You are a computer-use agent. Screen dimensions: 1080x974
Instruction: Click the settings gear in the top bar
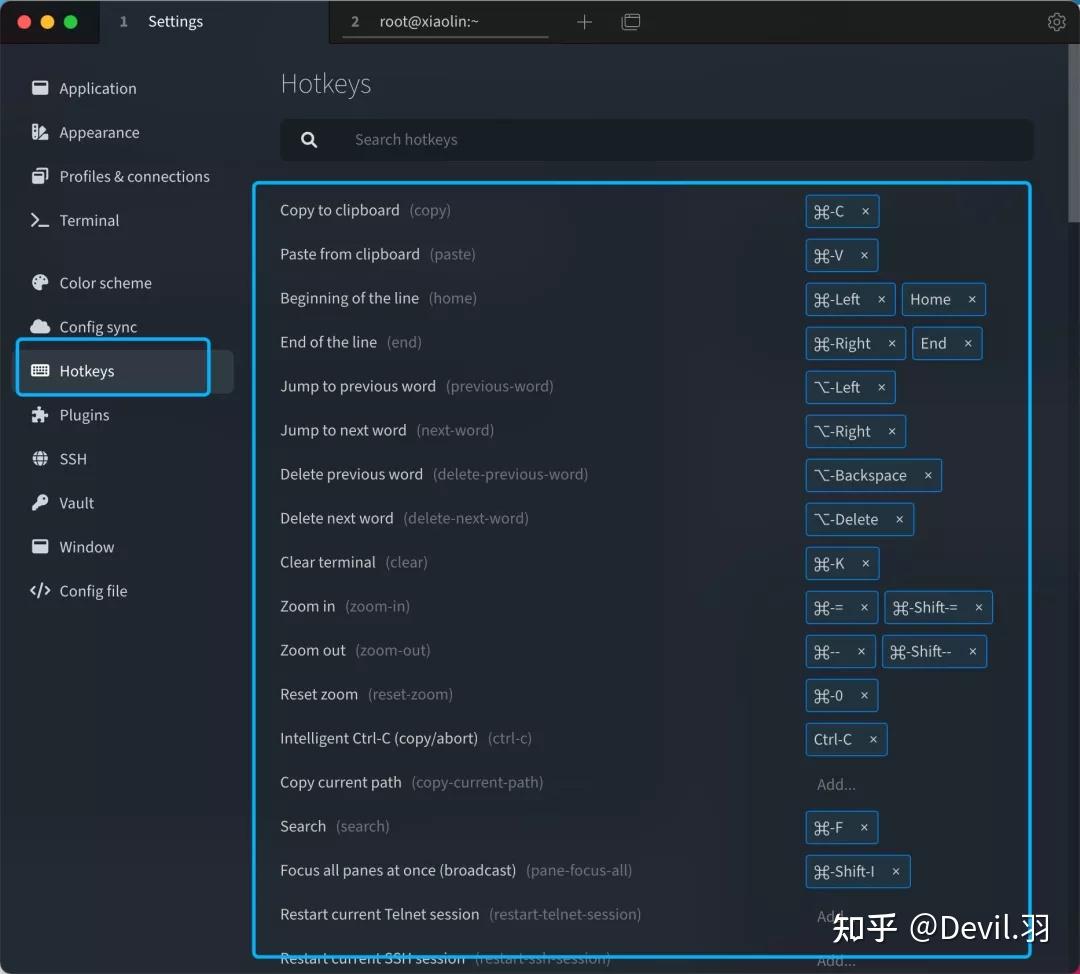pyautogui.click(x=1057, y=21)
